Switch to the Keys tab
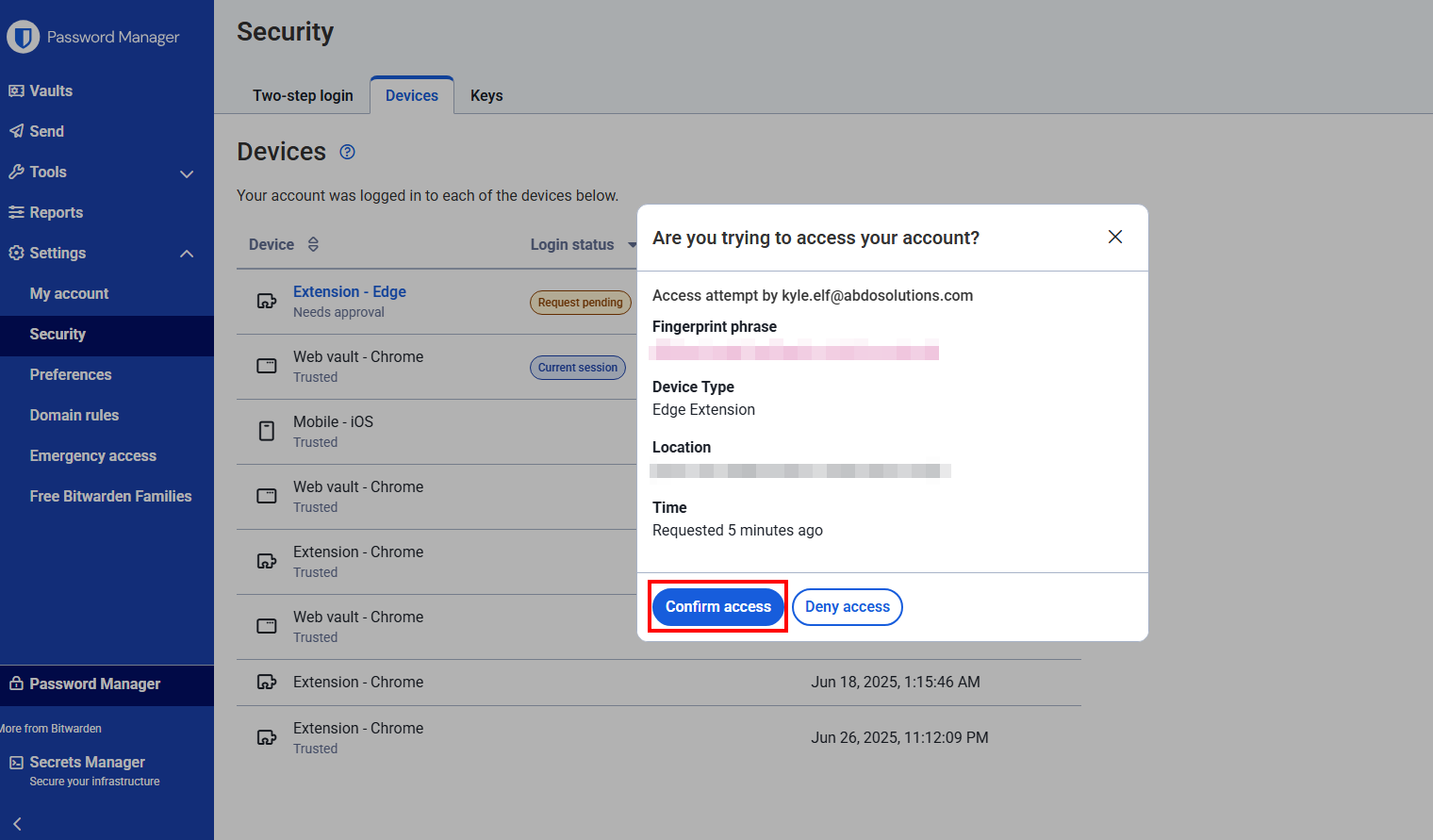 tap(486, 95)
